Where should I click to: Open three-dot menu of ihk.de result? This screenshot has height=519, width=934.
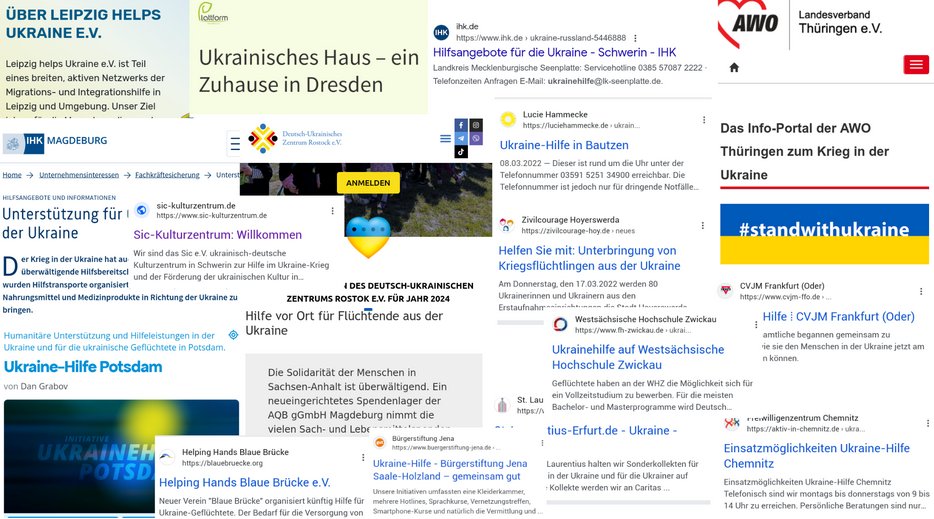[635, 38]
